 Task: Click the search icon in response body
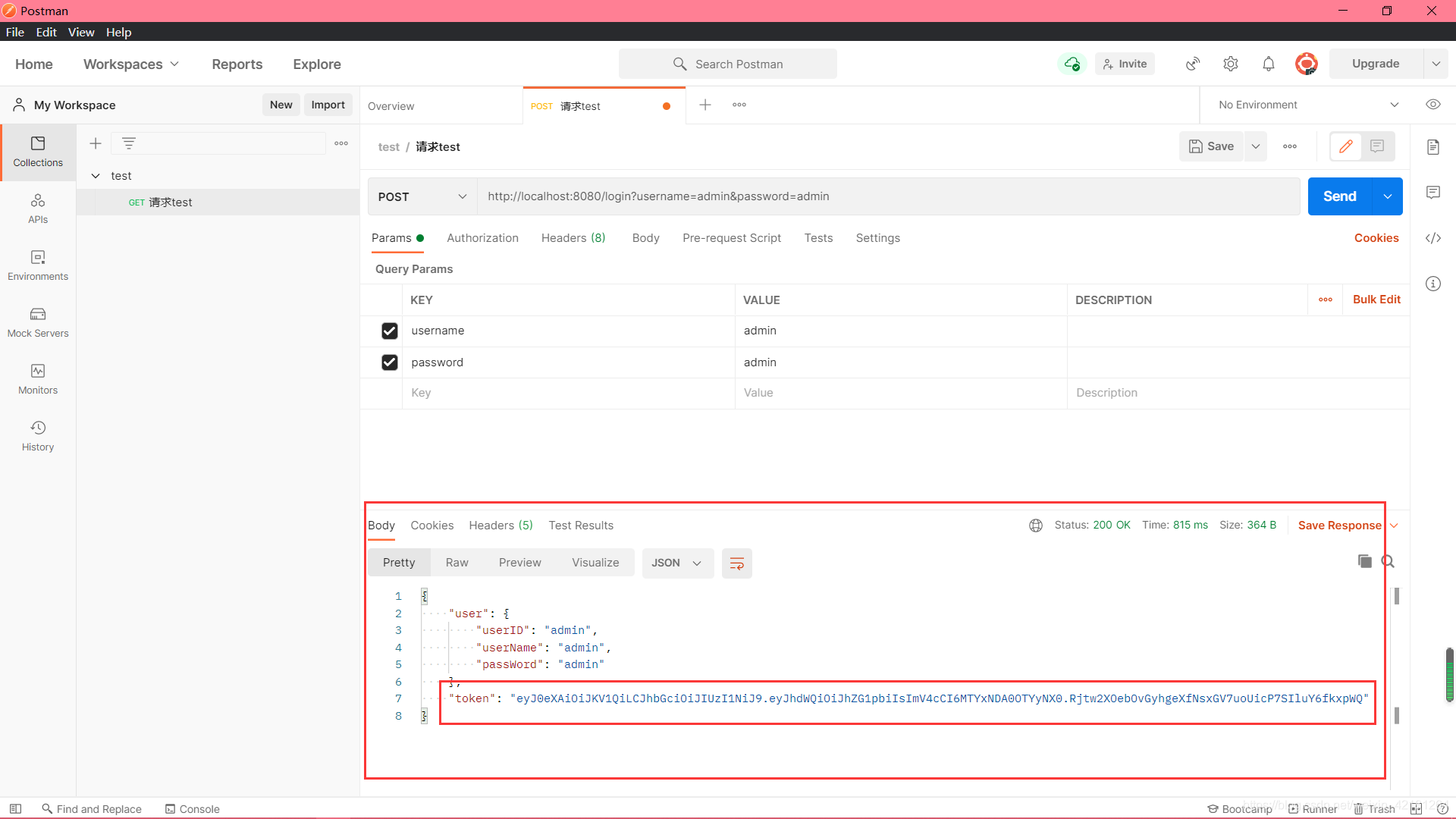coord(1388,561)
